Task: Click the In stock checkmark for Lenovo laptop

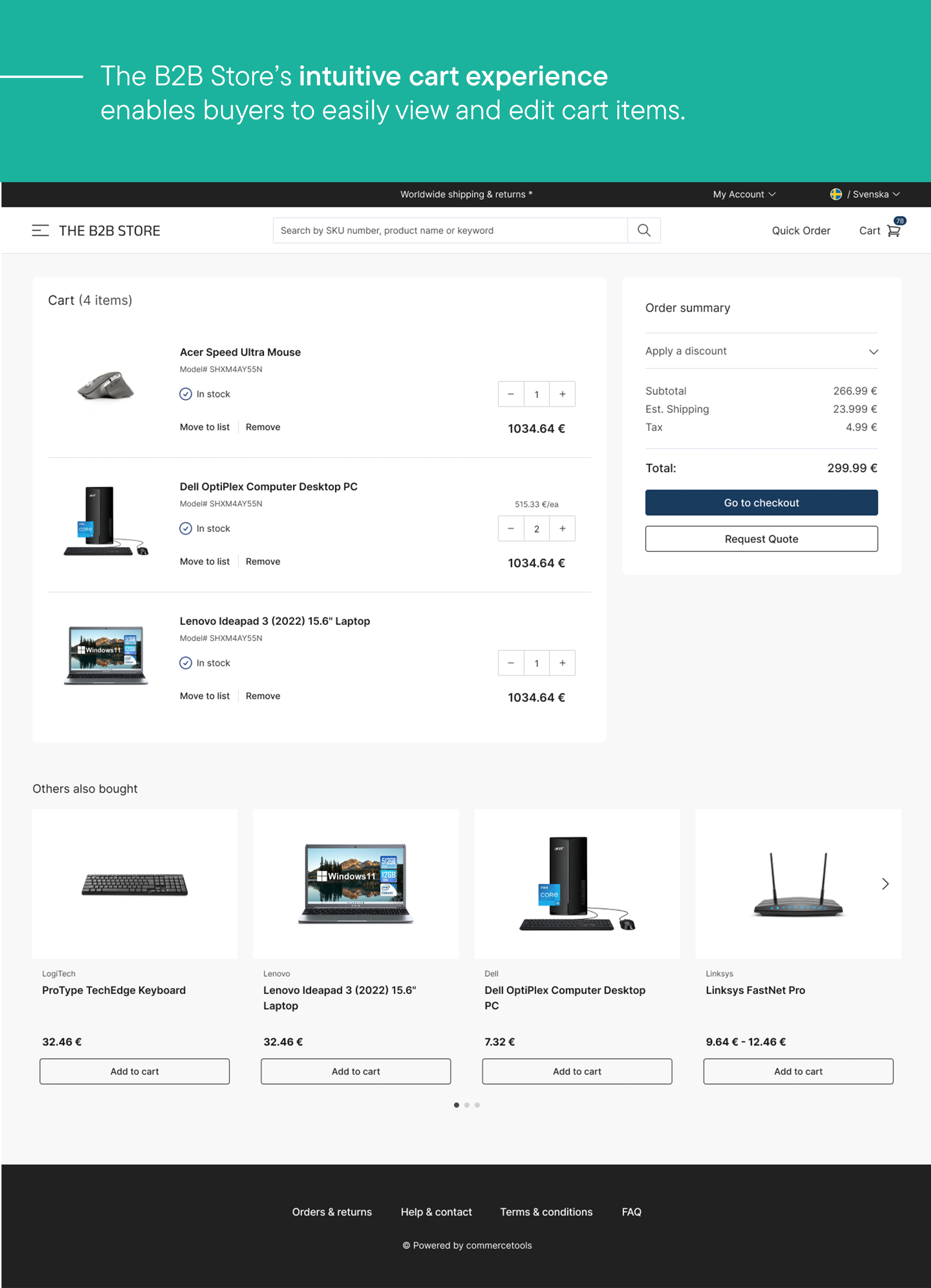Action: click(x=186, y=663)
